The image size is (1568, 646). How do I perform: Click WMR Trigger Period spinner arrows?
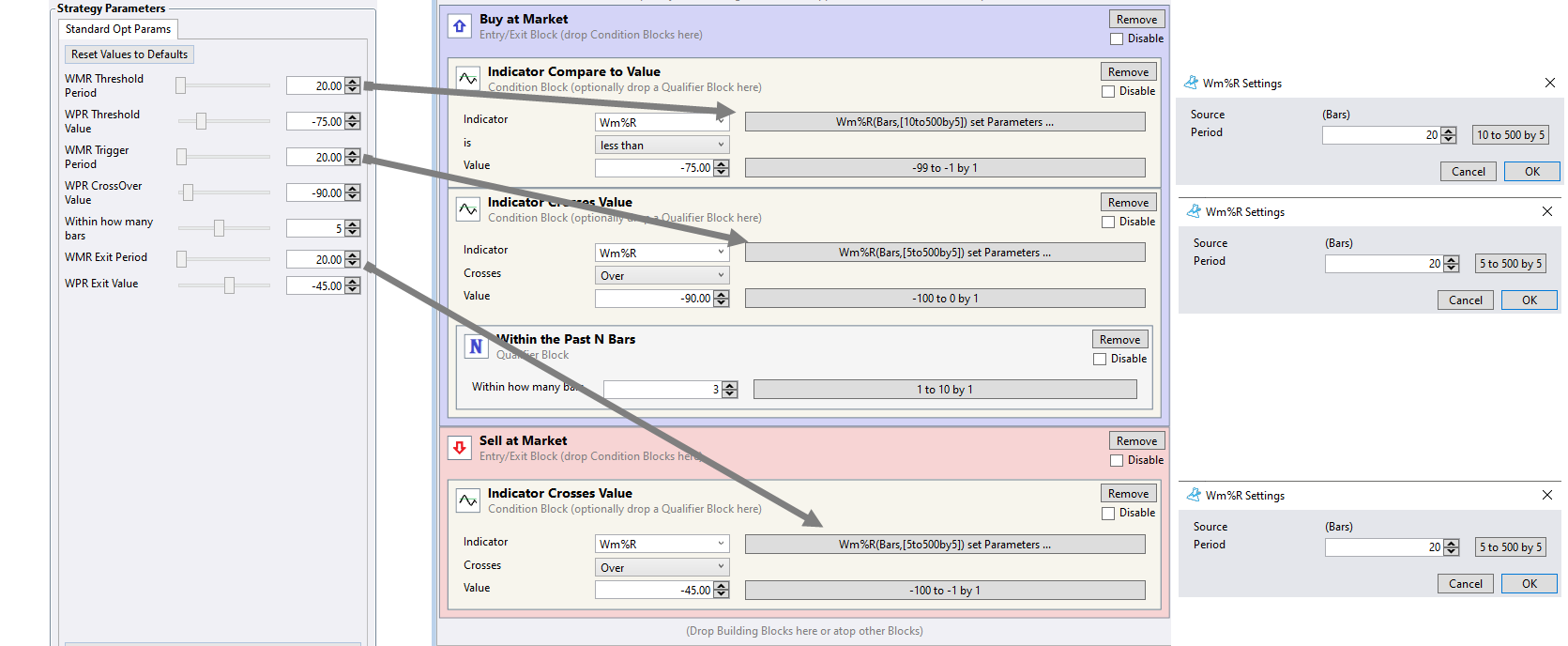point(352,157)
